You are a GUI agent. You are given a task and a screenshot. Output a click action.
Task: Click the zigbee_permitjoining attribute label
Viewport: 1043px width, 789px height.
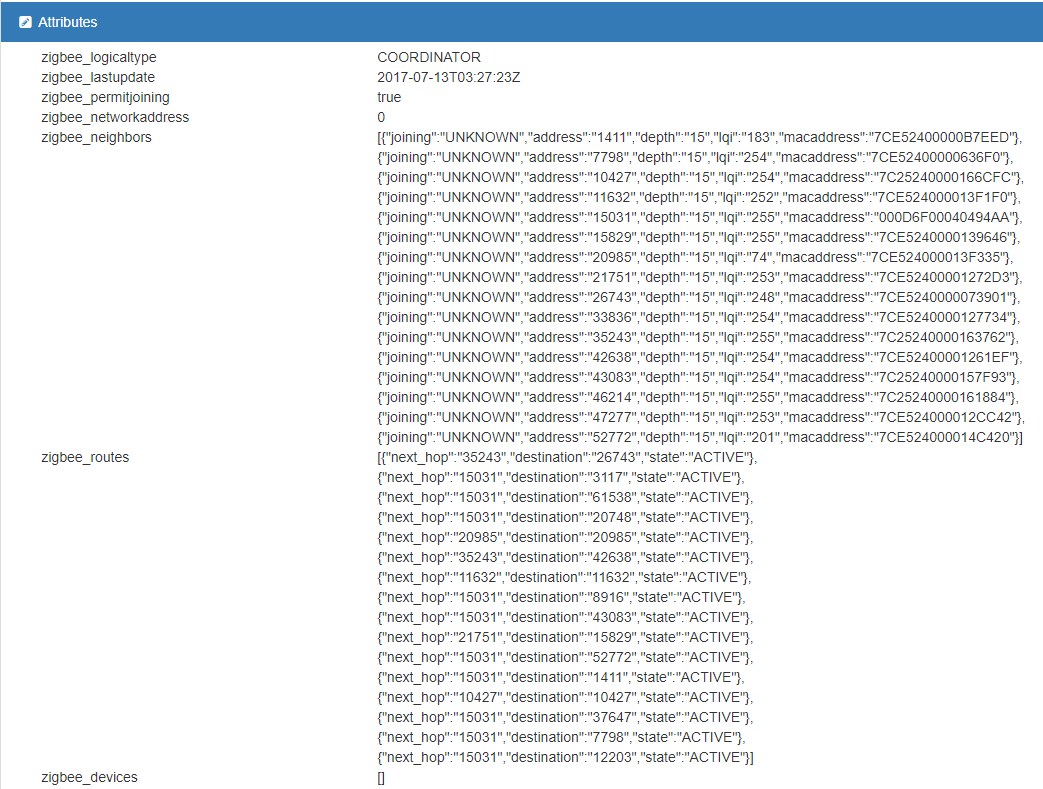105,97
